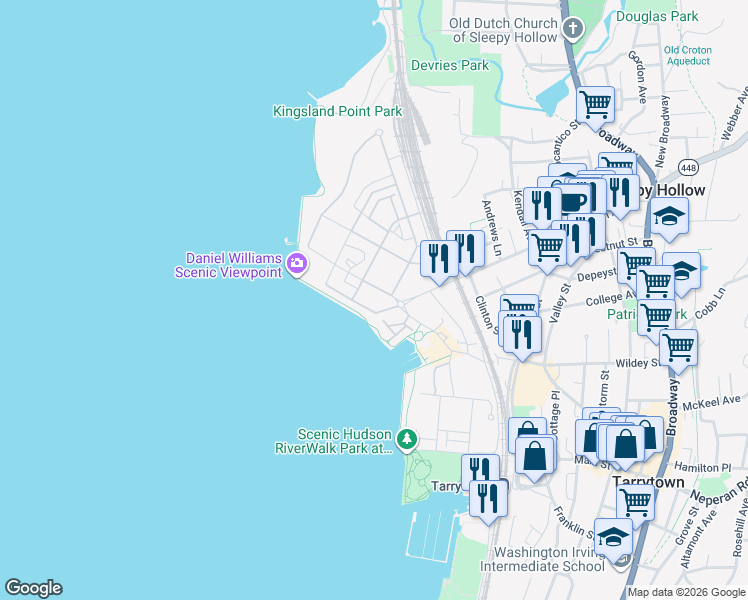Select the Andrews Ln street label

point(492,228)
